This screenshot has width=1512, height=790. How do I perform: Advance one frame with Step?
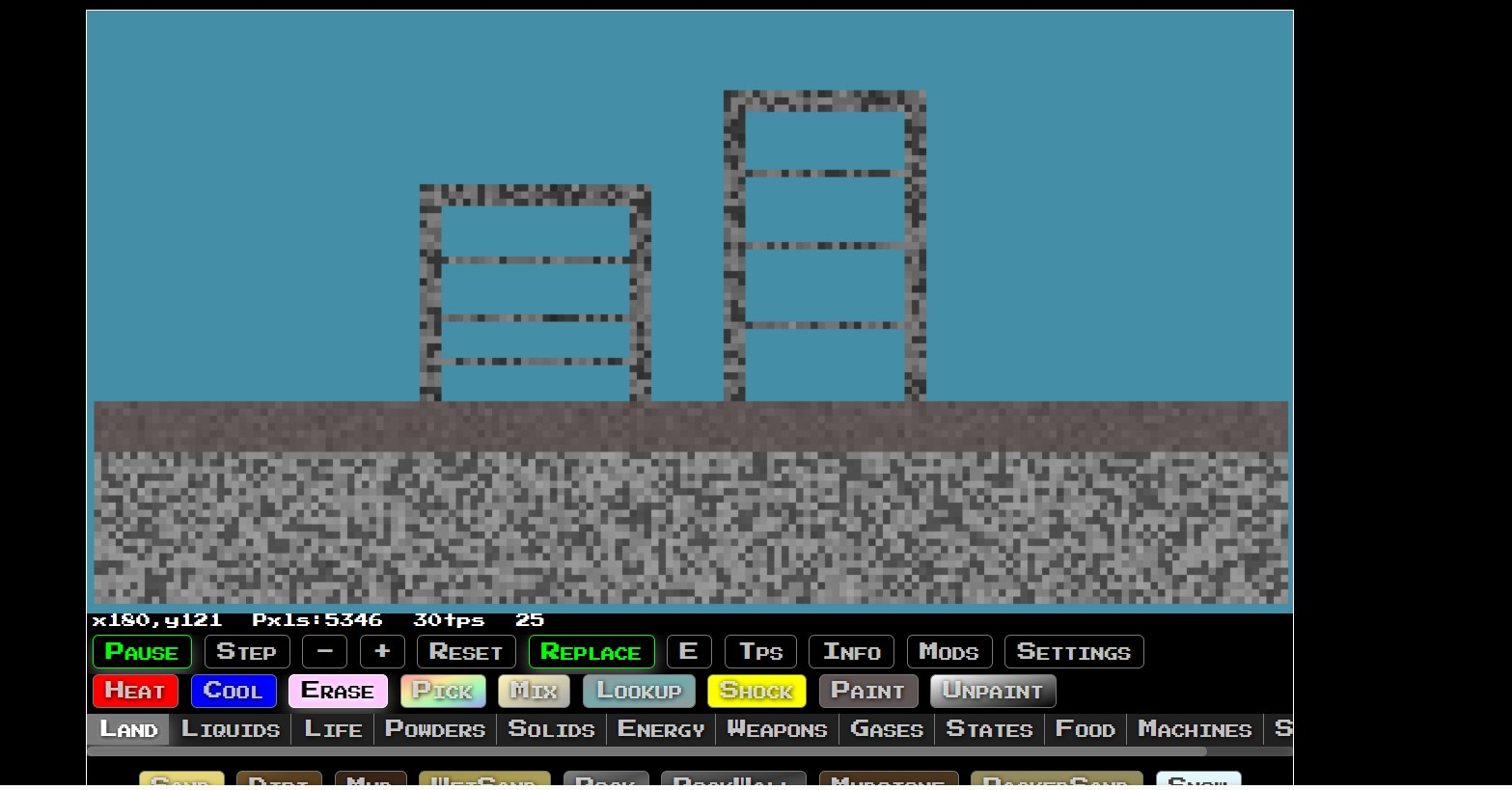247,652
